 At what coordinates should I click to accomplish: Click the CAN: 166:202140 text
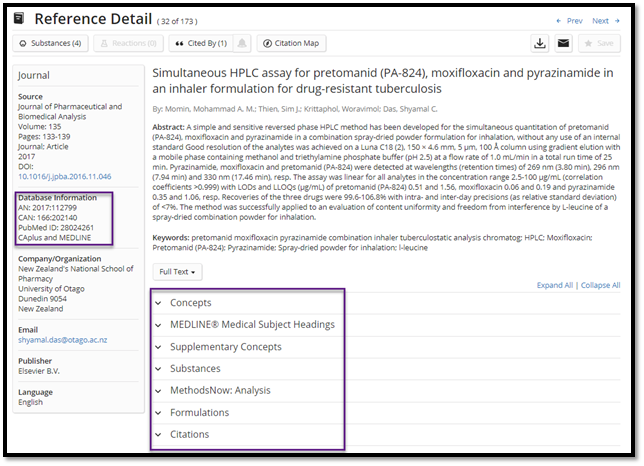[x=48, y=218]
